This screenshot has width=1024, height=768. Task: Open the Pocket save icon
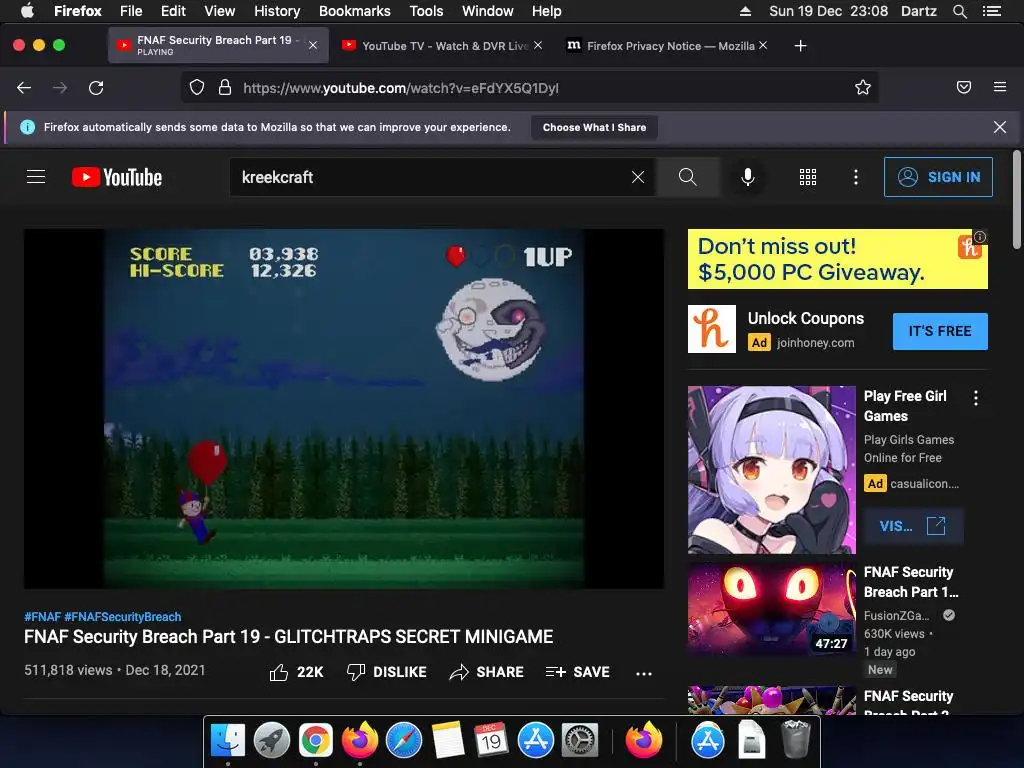pos(964,87)
